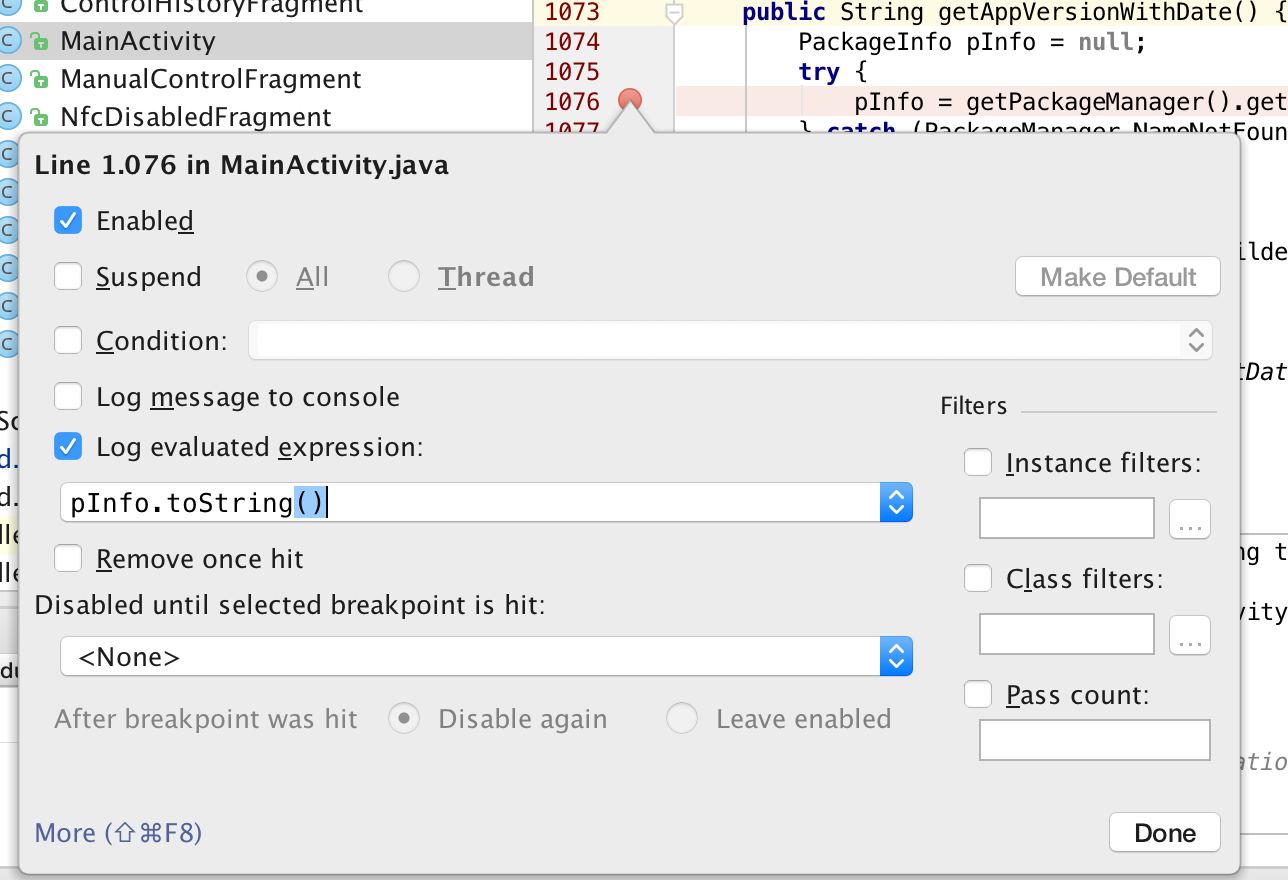Enable the Suspend checkbox
This screenshot has height=880, width=1288.
coord(67,276)
